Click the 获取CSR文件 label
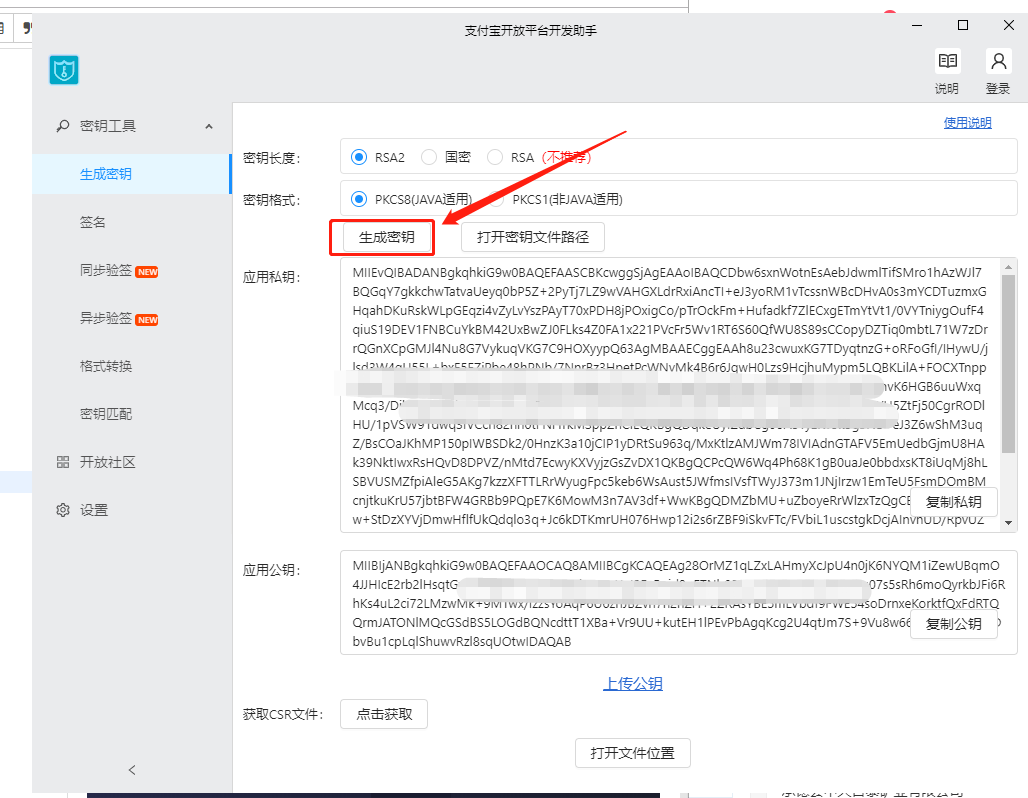This screenshot has width=1028, height=798. (x=283, y=714)
